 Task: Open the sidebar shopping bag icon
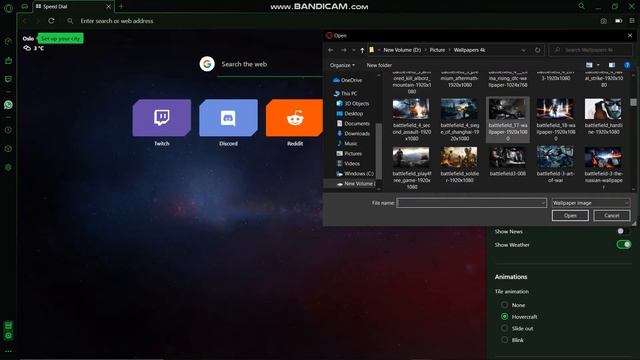[8, 60]
